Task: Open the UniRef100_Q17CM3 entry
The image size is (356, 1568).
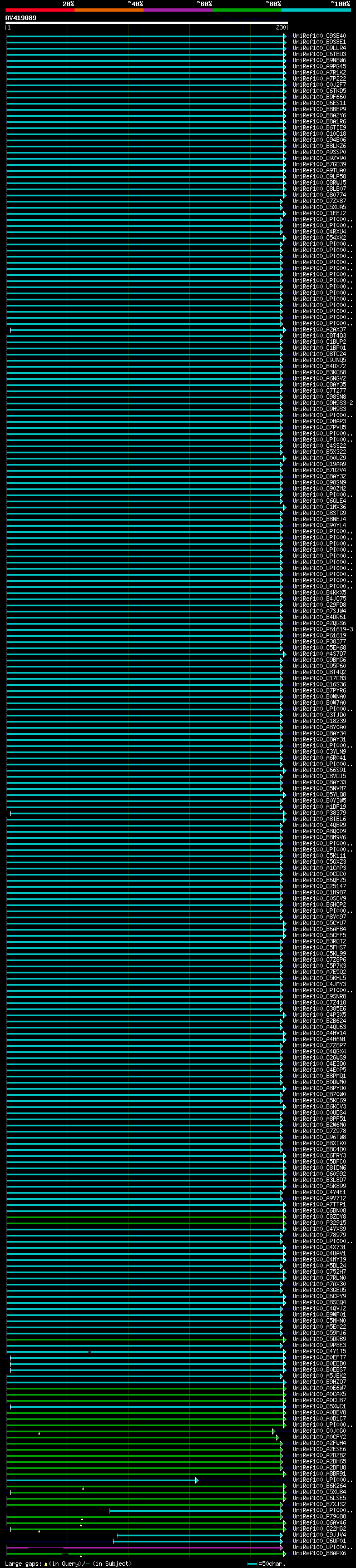Action: coord(319,678)
